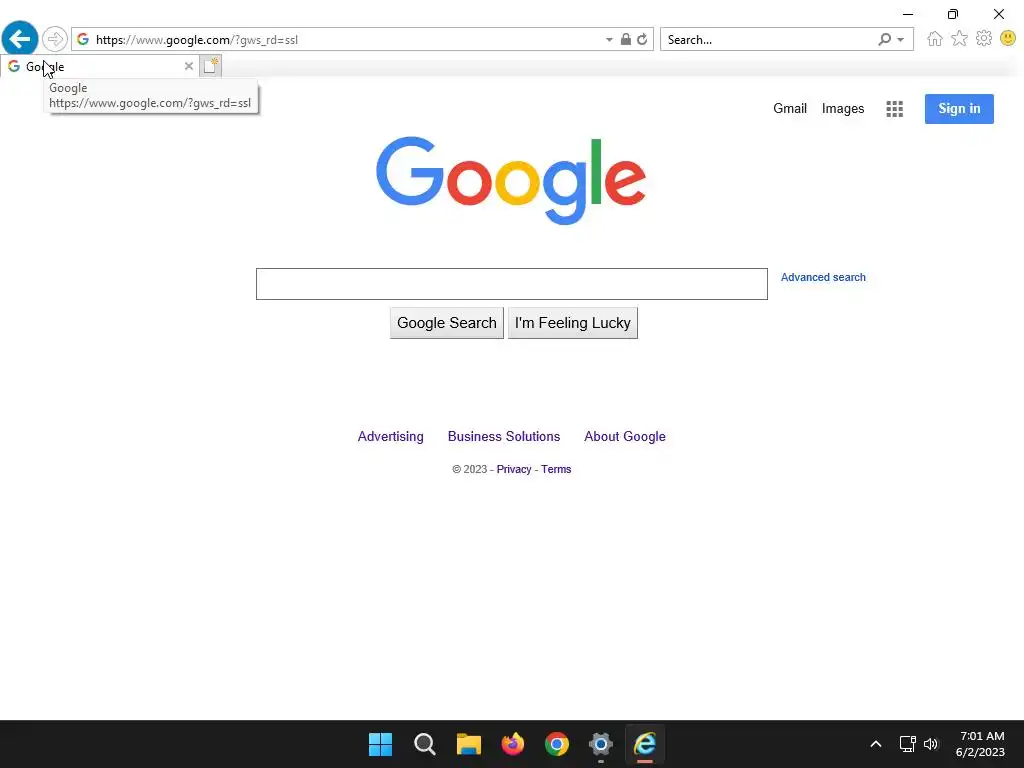Open Images link
Image resolution: width=1024 pixels, height=768 pixels.
842,108
